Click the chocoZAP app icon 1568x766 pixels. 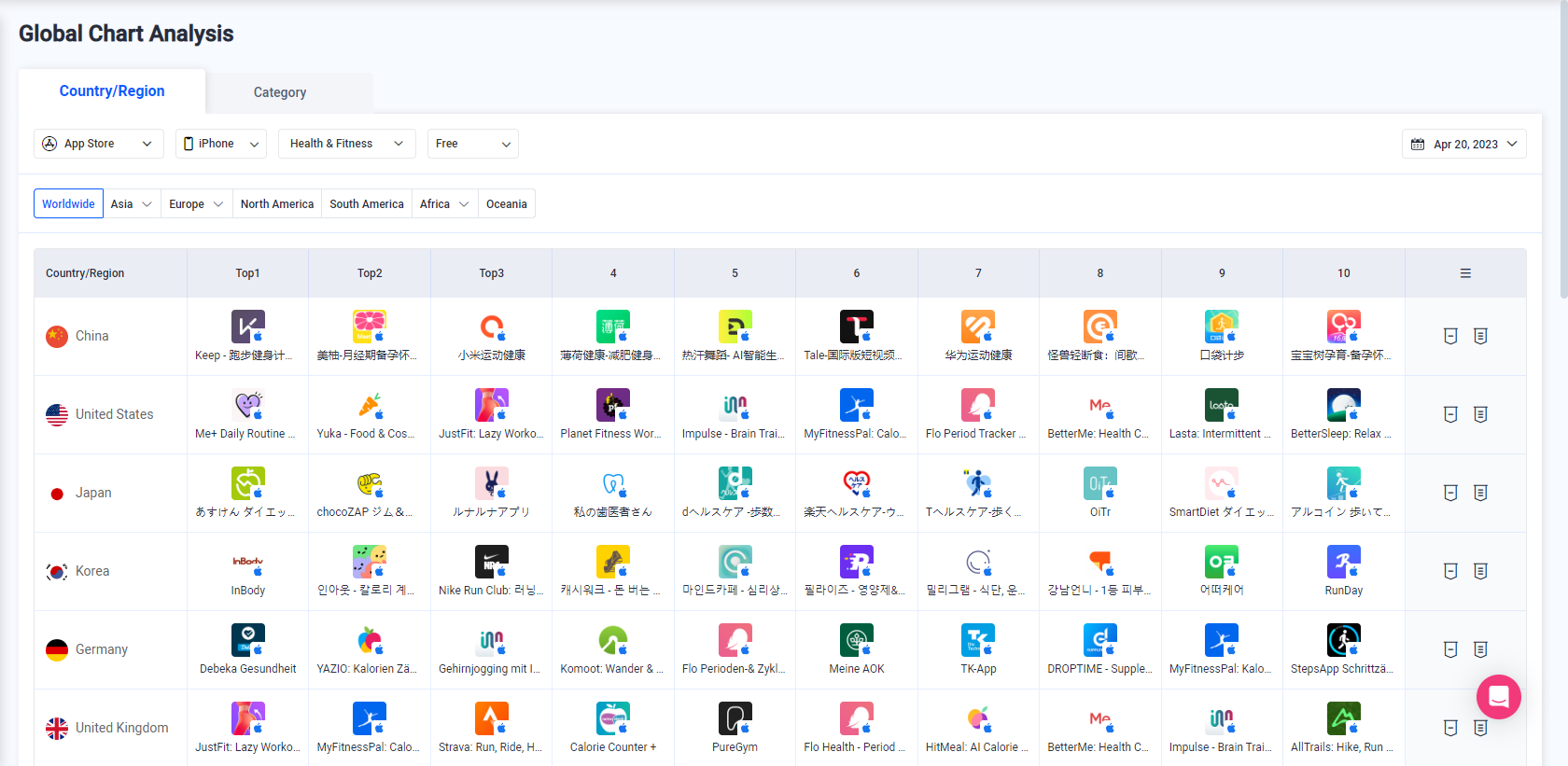pyautogui.click(x=370, y=483)
